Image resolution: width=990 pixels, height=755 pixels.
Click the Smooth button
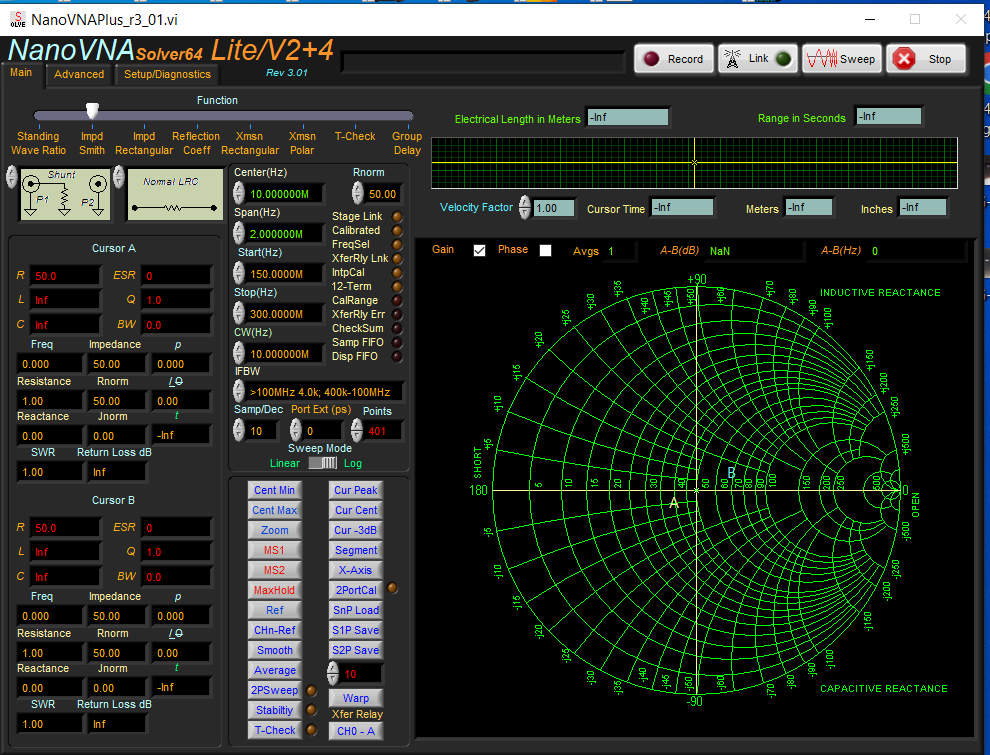(275, 650)
